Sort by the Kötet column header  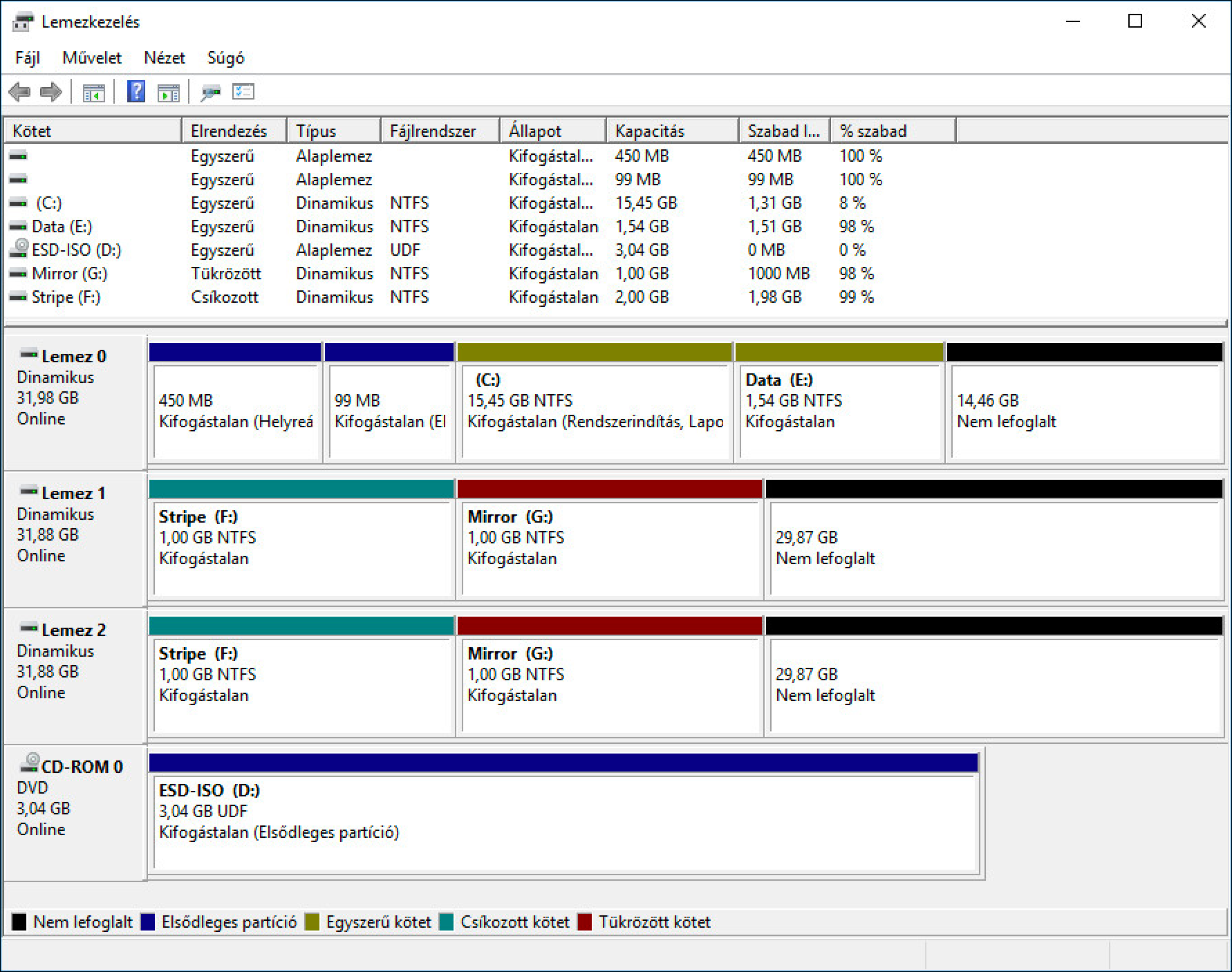click(x=93, y=131)
